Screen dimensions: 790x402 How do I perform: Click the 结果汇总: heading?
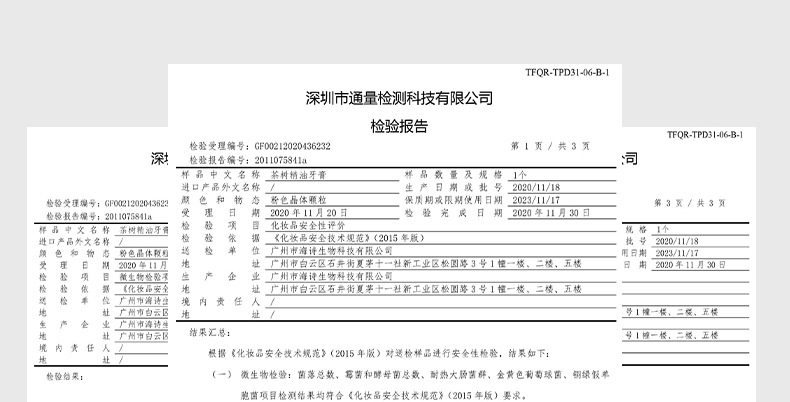[210, 333]
